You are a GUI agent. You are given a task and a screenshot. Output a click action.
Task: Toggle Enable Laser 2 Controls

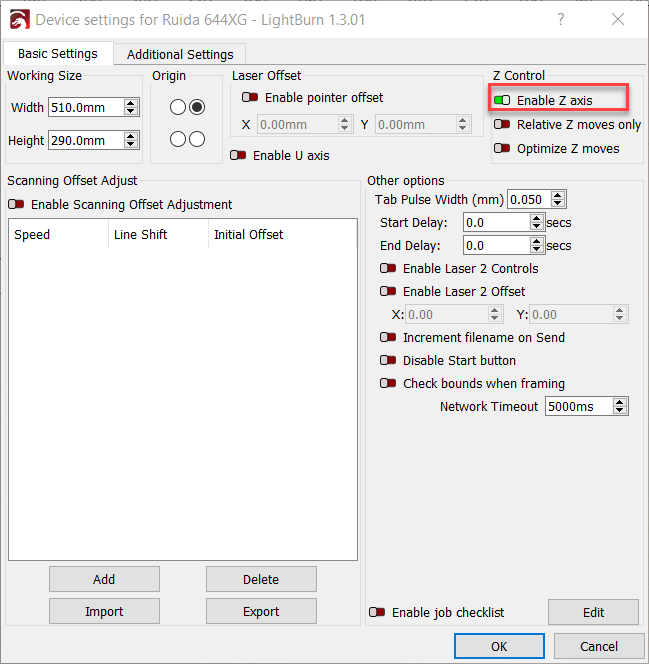(388, 268)
